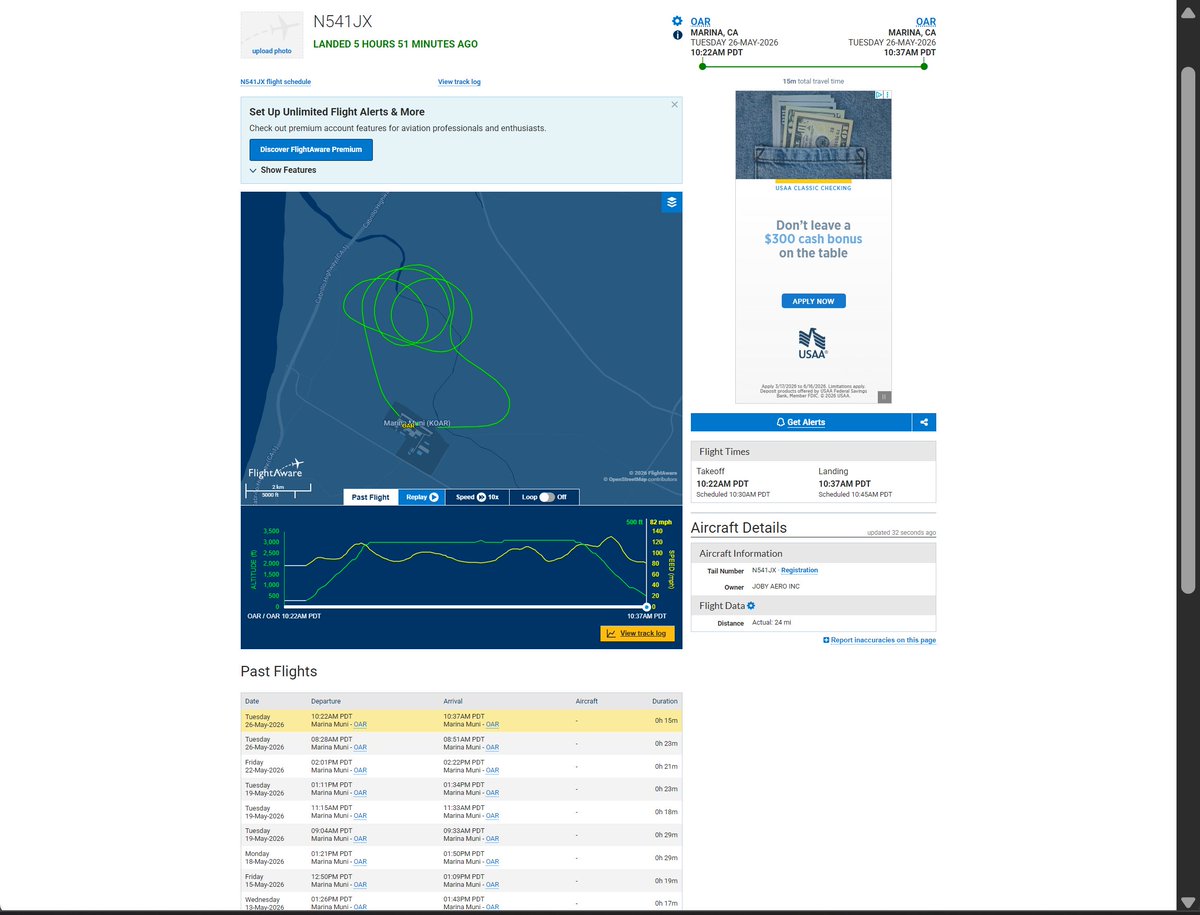1200x915 pixels.
Task: Change replay Speed 10x
Action: [x=477, y=497]
